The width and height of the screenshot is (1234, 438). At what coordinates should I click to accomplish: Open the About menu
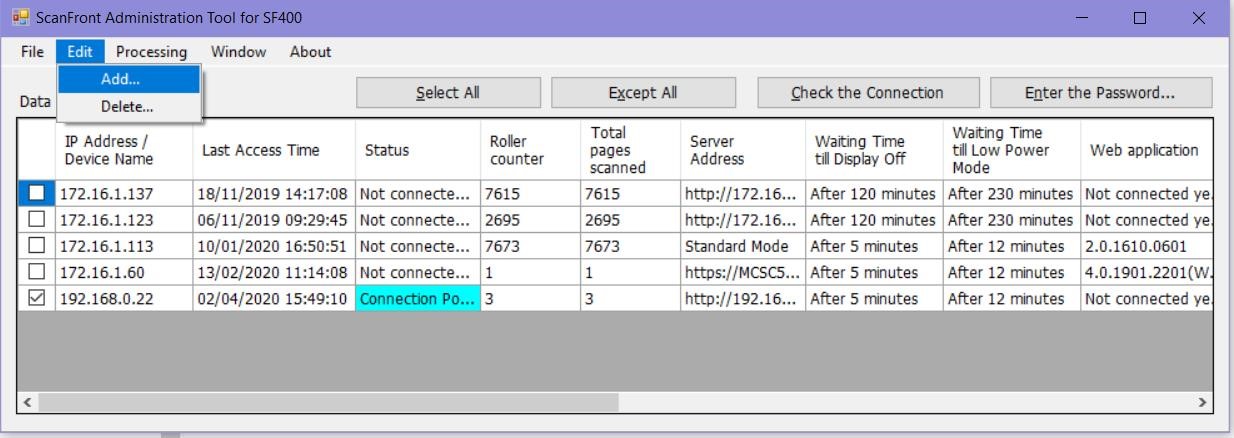coord(310,52)
